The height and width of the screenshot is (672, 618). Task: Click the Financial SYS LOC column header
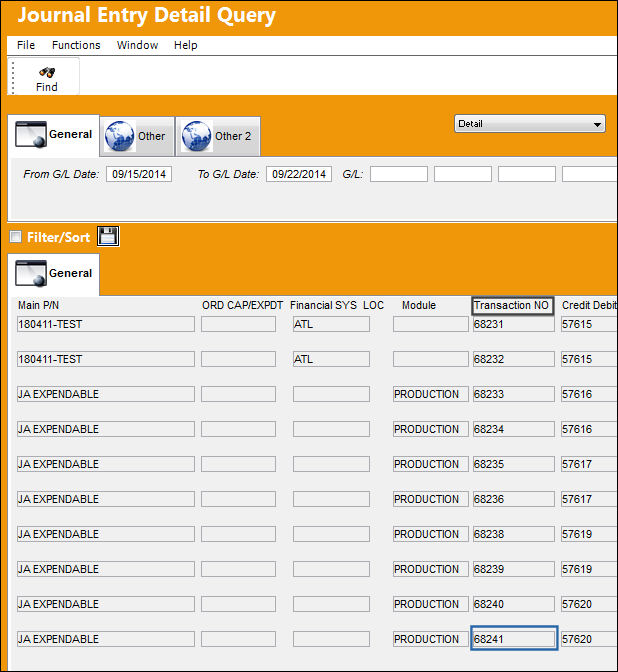337,306
